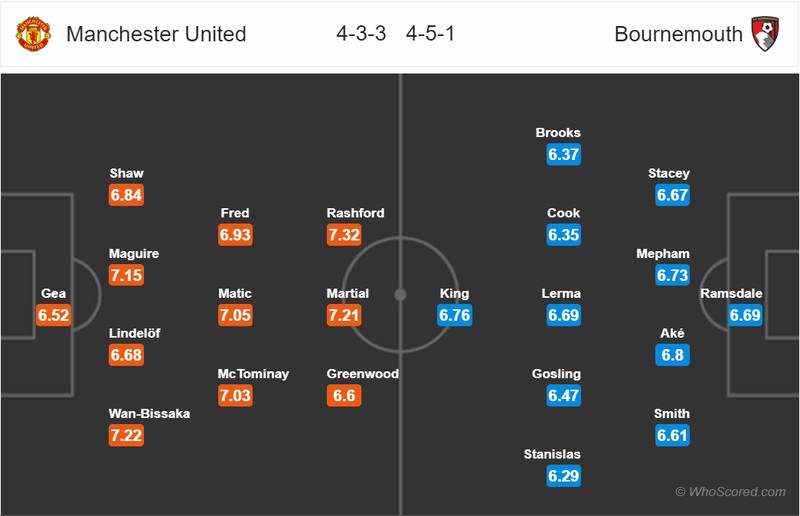Image resolution: width=800 pixels, height=516 pixels.
Task: Select Rashford's 7.32 rating badge
Action: point(344,235)
